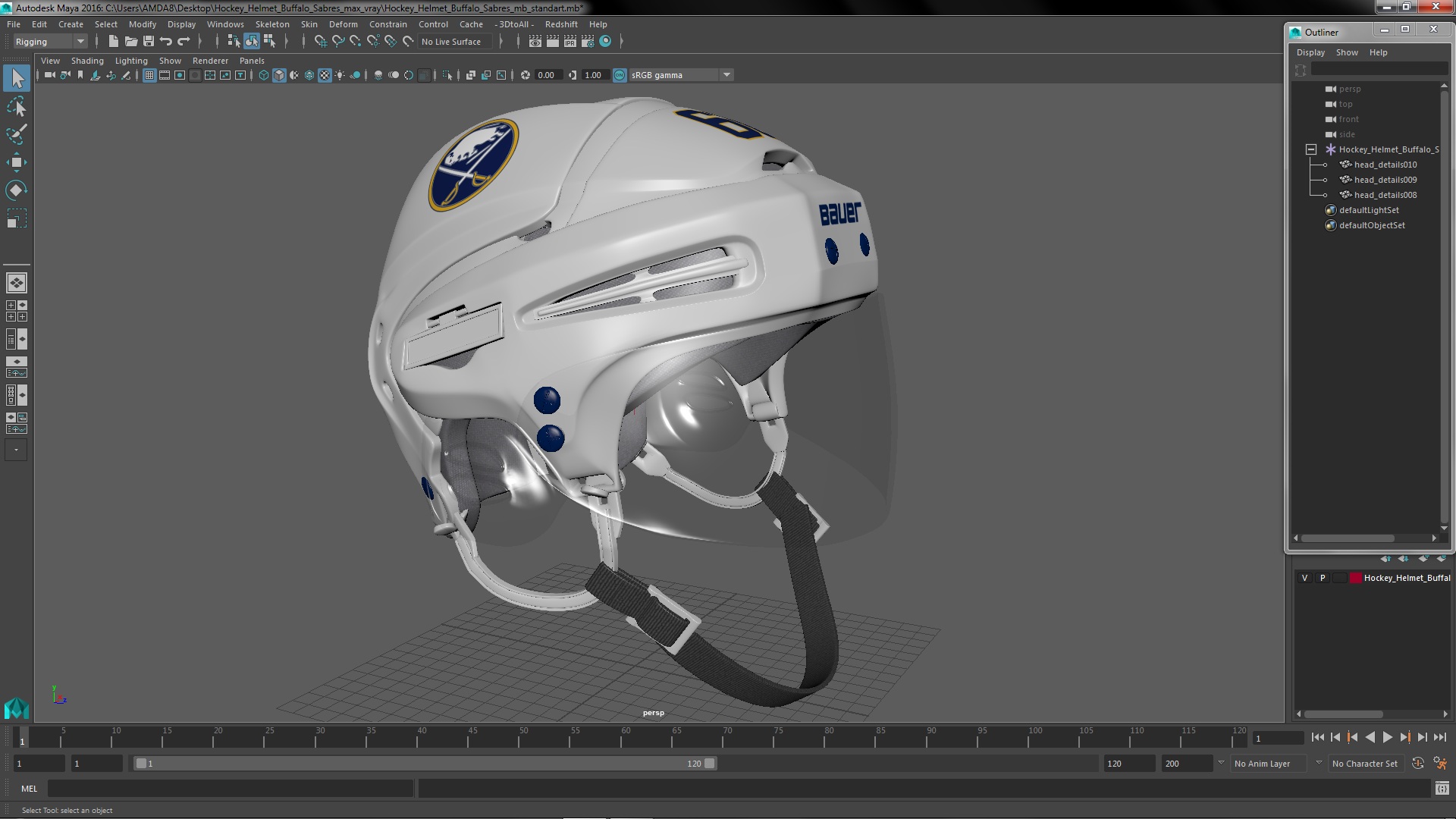Screen dimensions: 1456x819
Task: Toggle playback P flag of Hockey_Helmet layer
Action: (x=1323, y=578)
